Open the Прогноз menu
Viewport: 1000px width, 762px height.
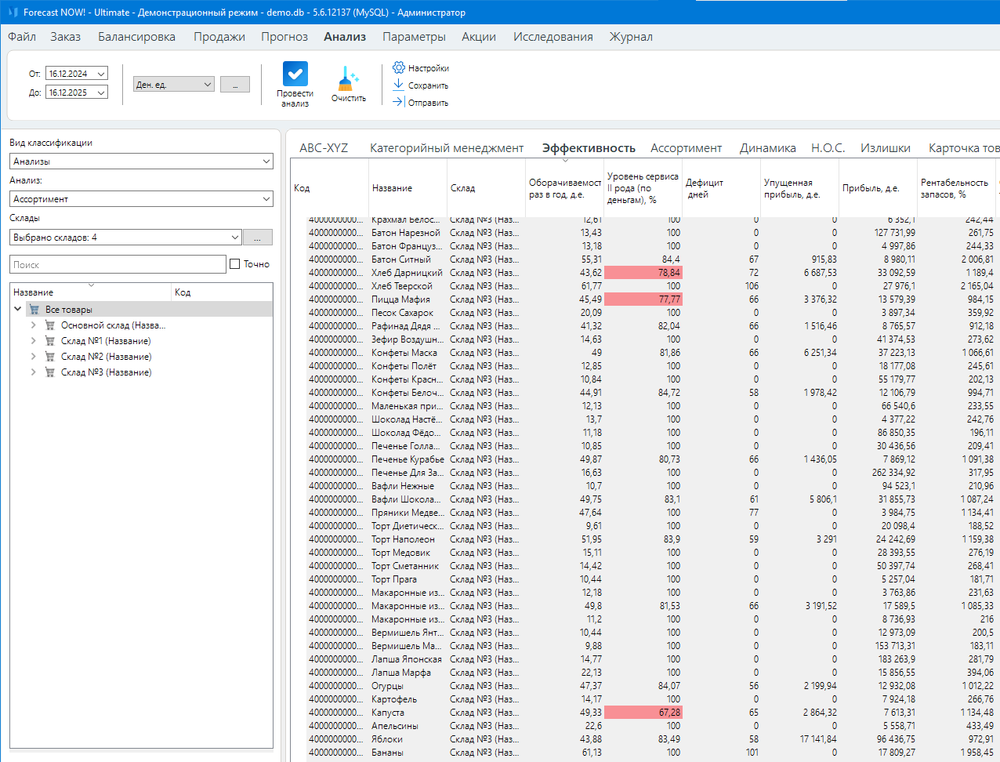[x=284, y=37]
